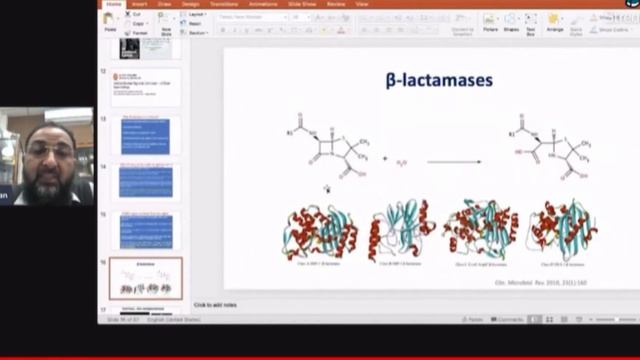Open the Arrange menu
Screen dimensions: 640x360
point(555,23)
